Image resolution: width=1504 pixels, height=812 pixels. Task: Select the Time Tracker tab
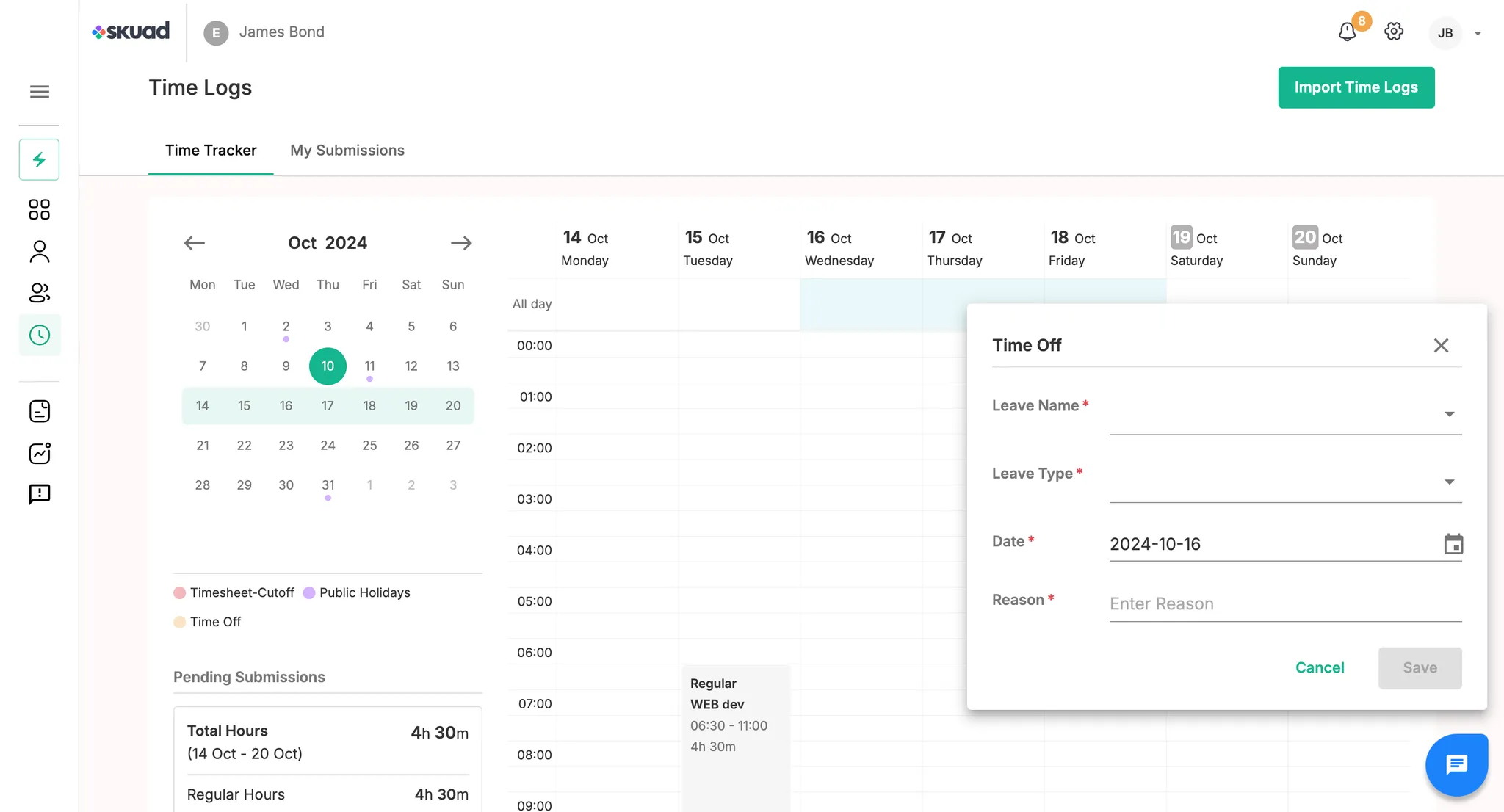click(x=211, y=151)
